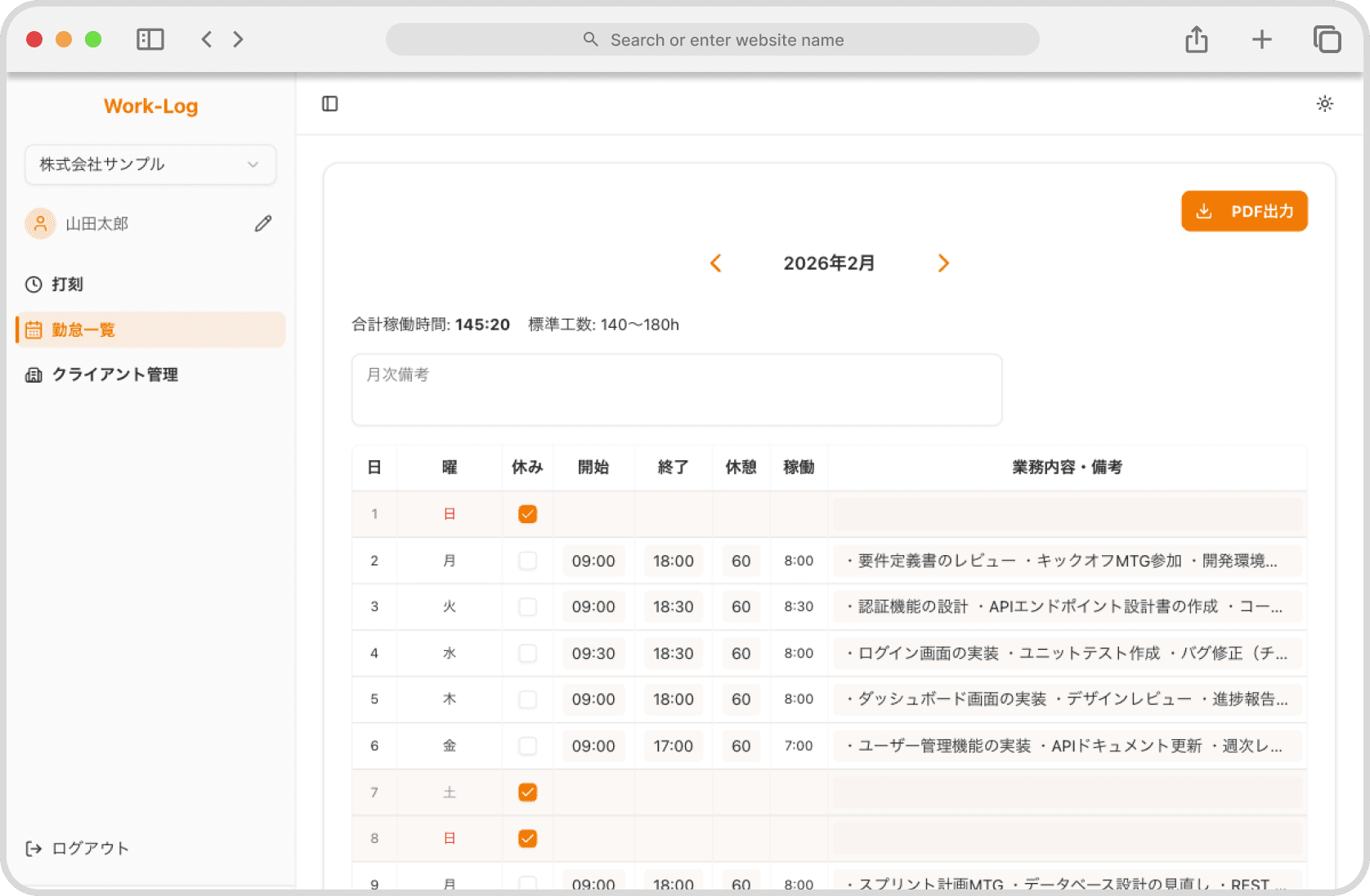Click the 月次備考 monthly notes field
This screenshot has width=1370, height=896.
pyautogui.click(x=677, y=389)
